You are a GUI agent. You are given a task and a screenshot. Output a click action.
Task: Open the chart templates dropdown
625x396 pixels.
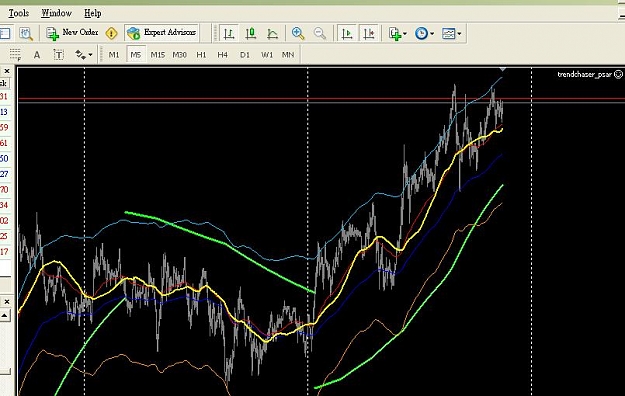[x=452, y=33]
